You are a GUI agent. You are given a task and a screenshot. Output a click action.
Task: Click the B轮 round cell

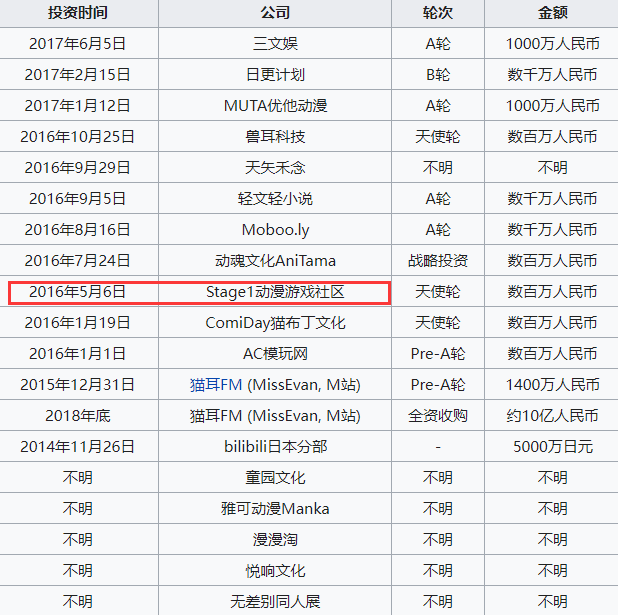(438, 75)
